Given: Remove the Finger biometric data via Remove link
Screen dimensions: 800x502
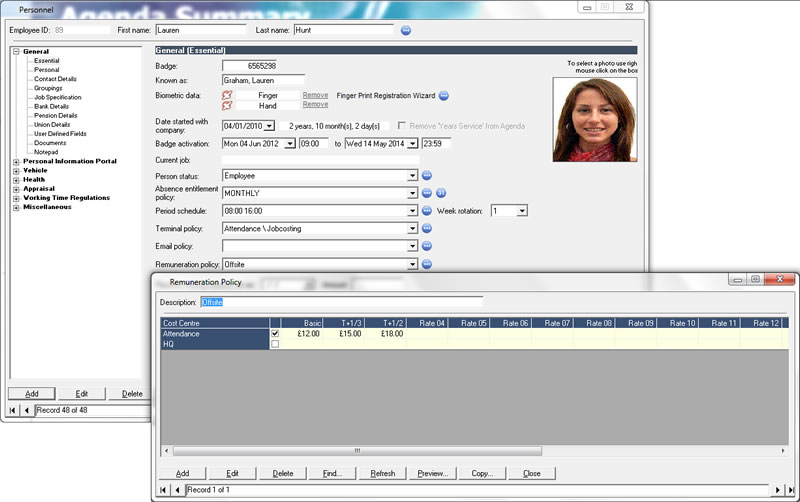Looking at the screenshot, I should [x=315, y=95].
